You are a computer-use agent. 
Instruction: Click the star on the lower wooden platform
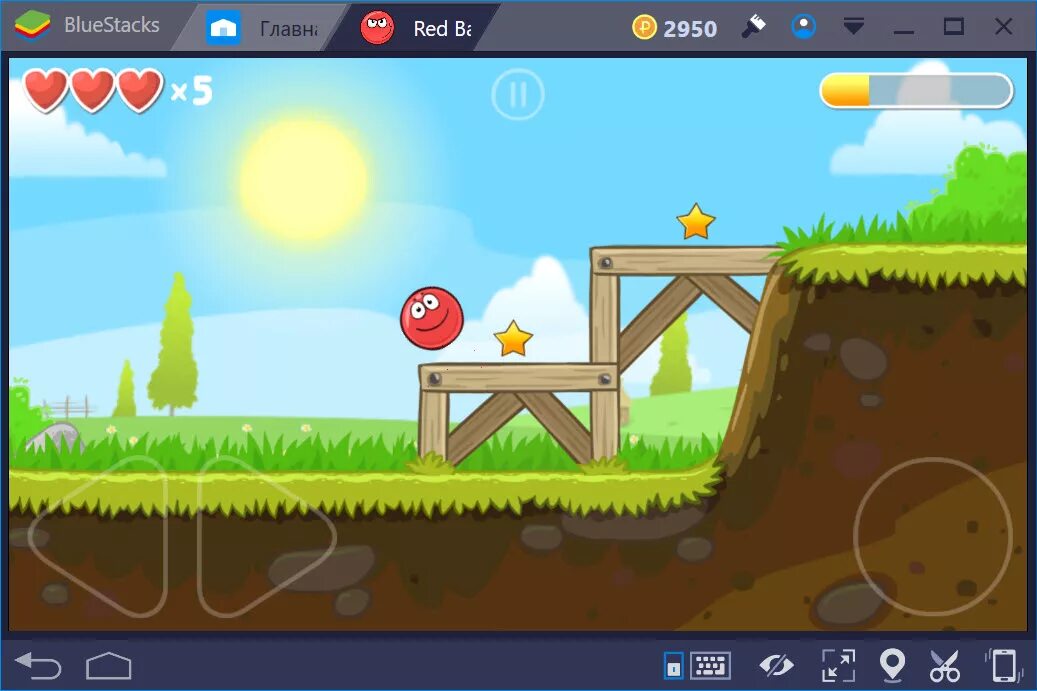tap(513, 339)
